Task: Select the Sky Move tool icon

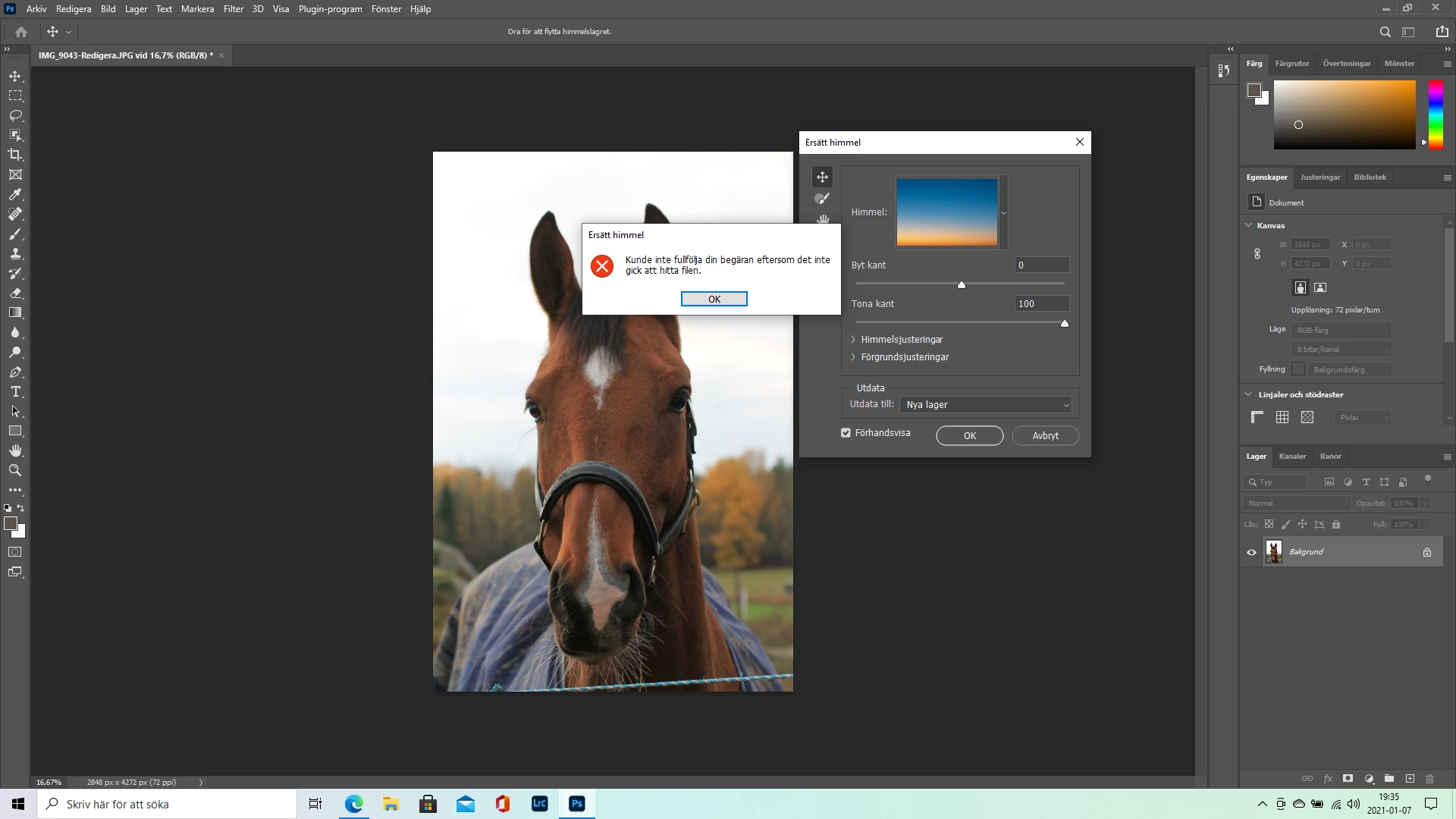Action: (x=822, y=177)
